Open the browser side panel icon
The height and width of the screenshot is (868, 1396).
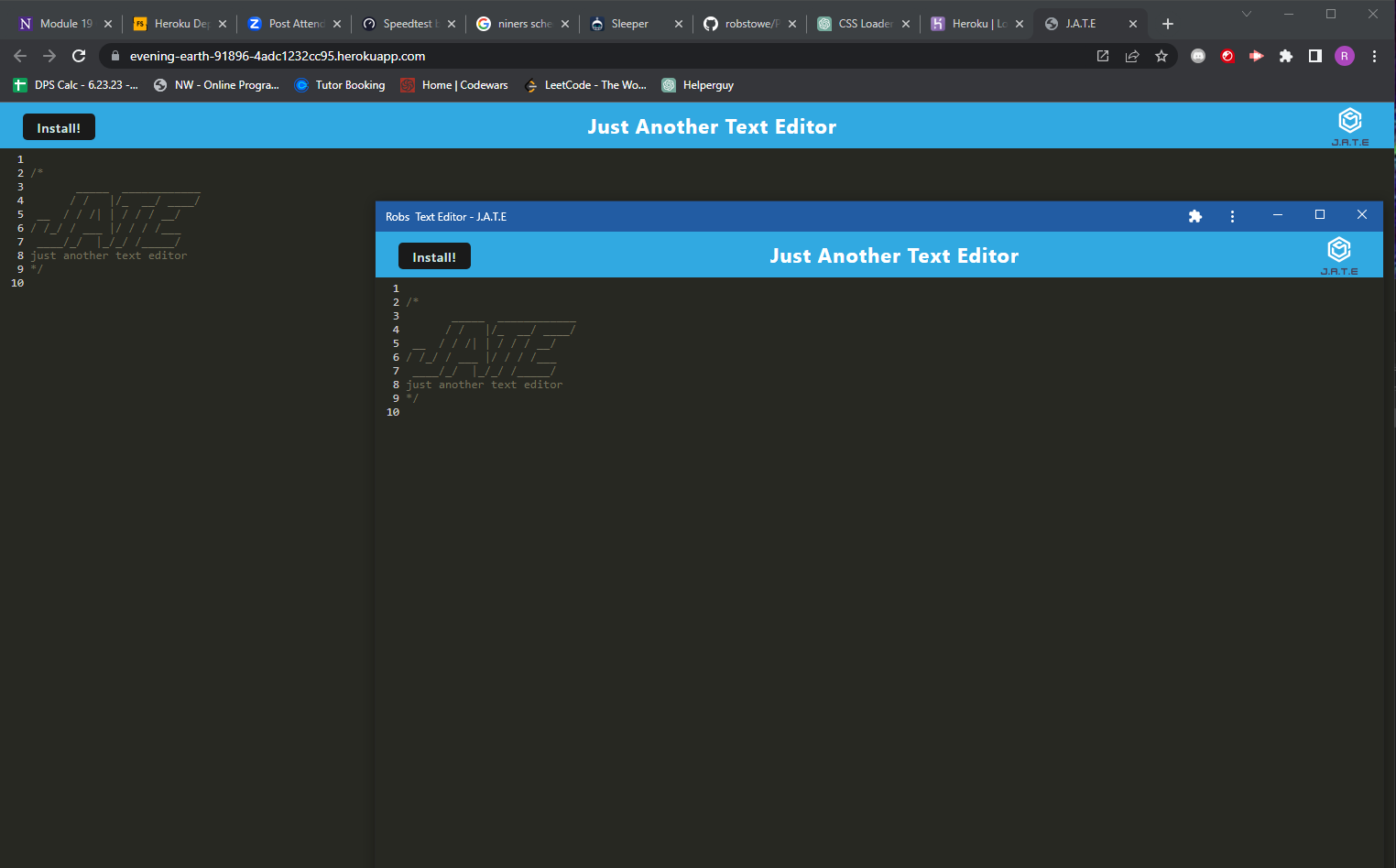[1315, 56]
